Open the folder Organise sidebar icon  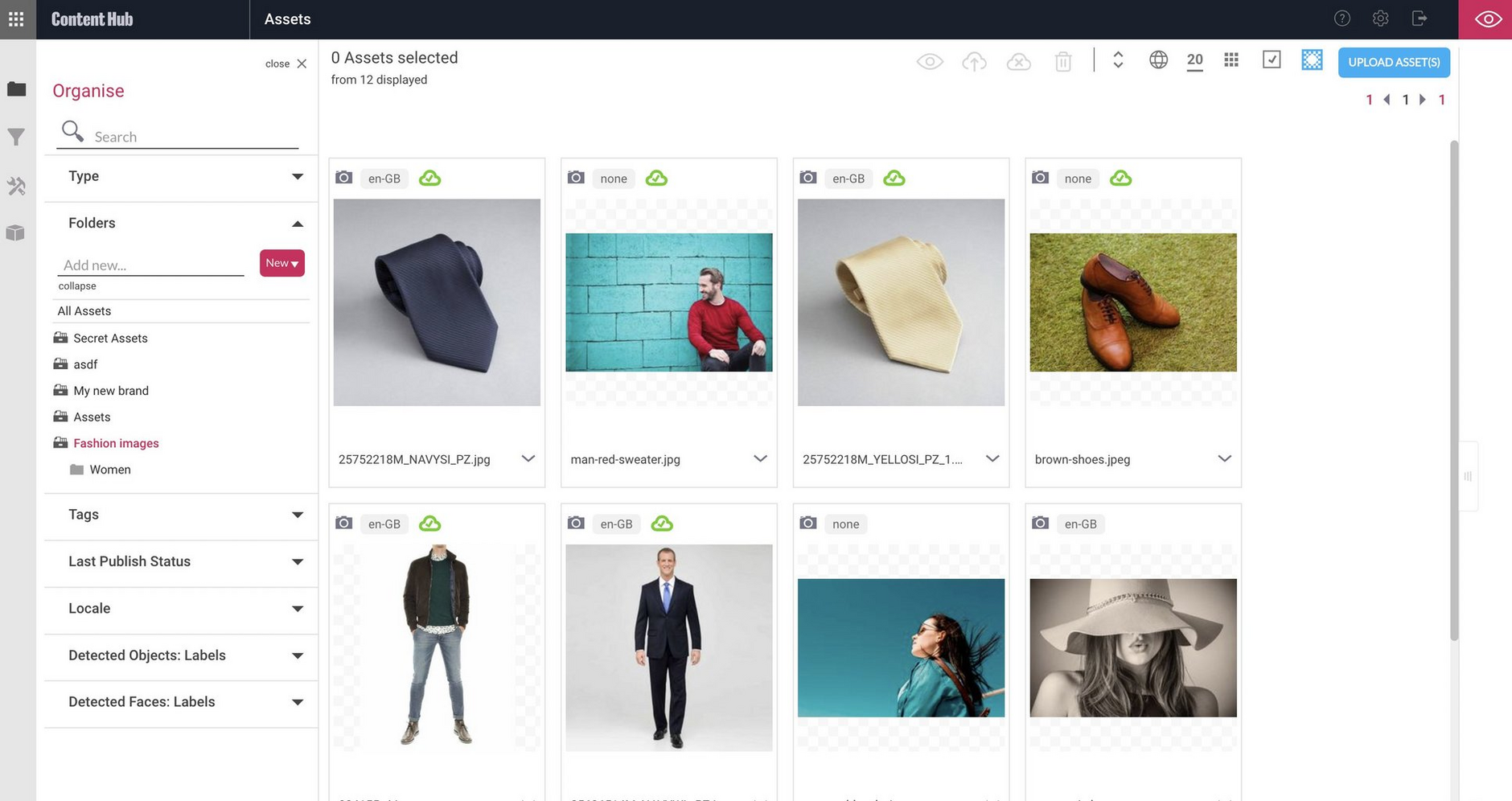pyautogui.click(x=16, y=89)
